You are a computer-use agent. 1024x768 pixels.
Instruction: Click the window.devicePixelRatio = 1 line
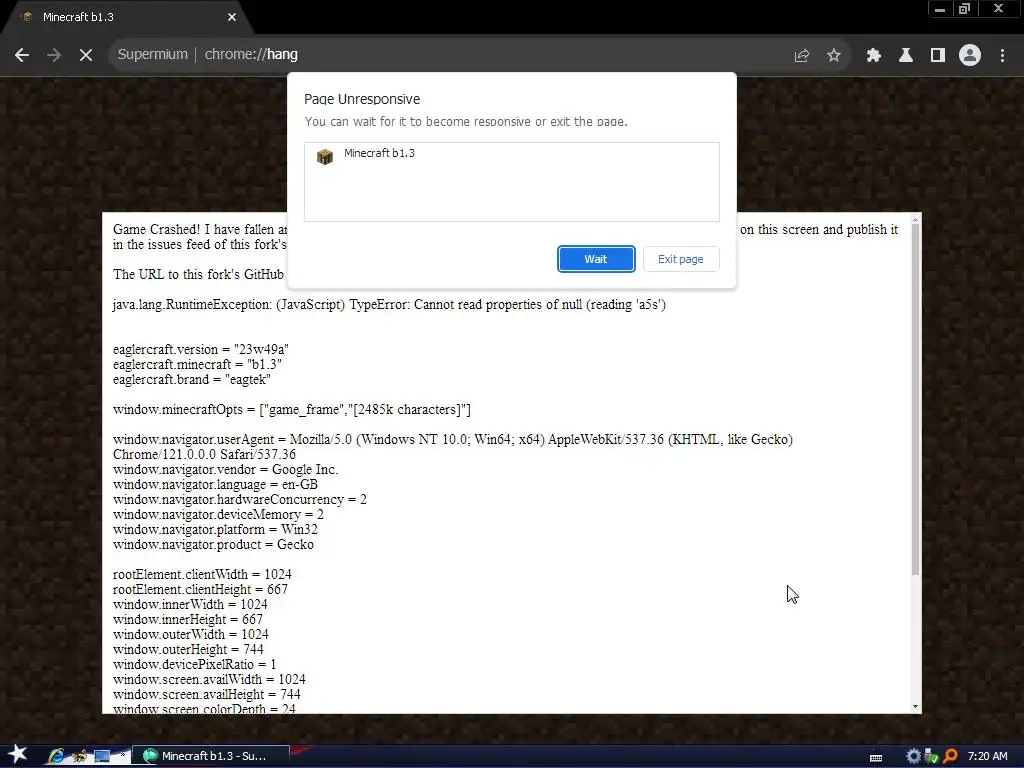pyautogui.click(x=195, y=665)
